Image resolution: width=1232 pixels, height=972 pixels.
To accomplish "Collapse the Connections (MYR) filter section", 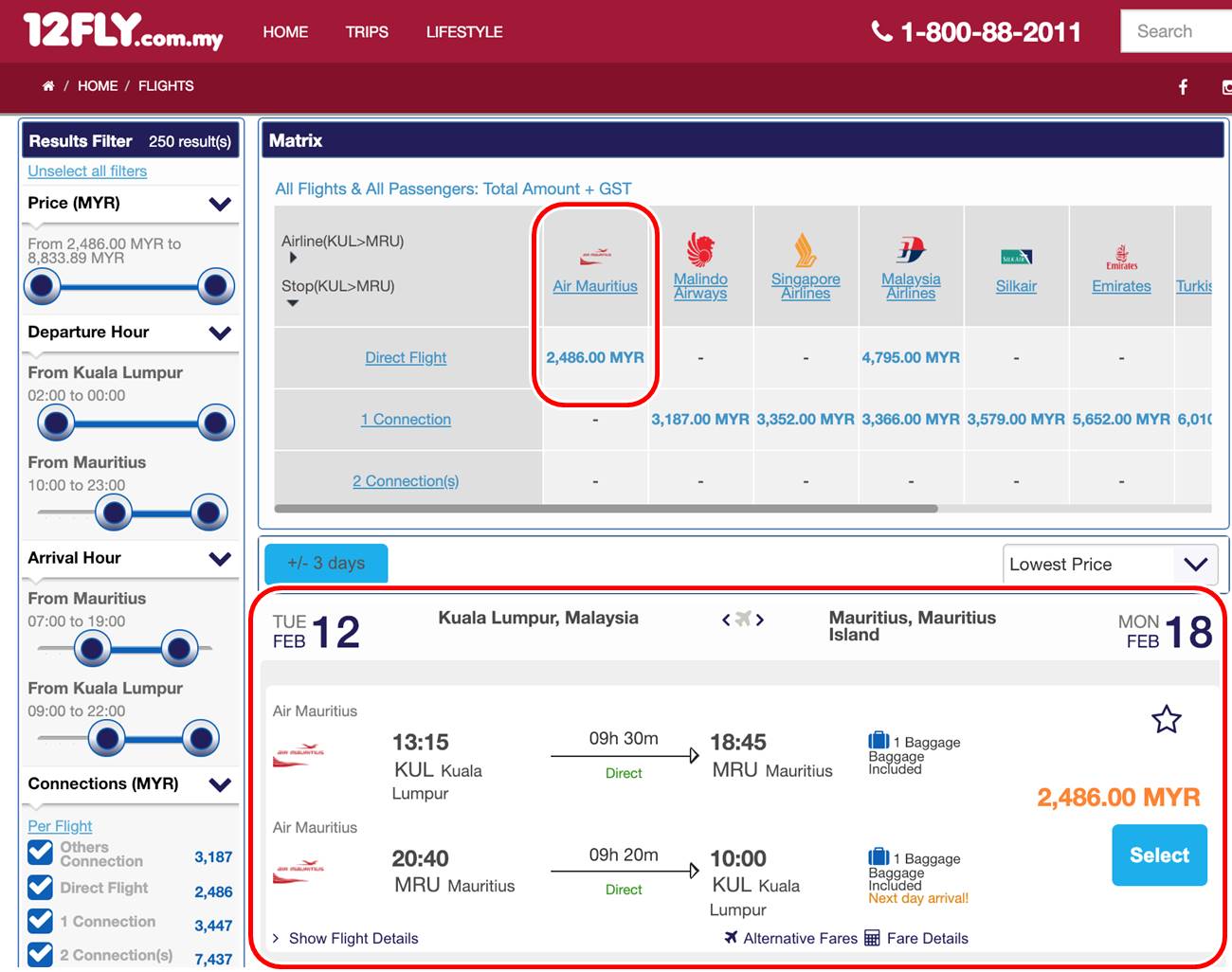I will [220, 784].
